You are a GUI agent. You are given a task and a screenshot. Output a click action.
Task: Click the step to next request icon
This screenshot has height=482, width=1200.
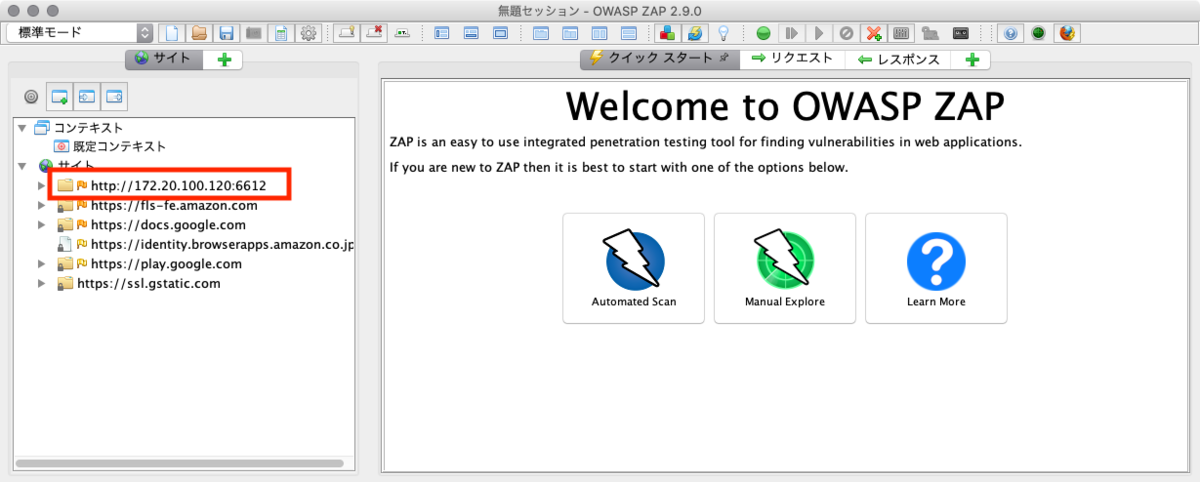point(791,33)
